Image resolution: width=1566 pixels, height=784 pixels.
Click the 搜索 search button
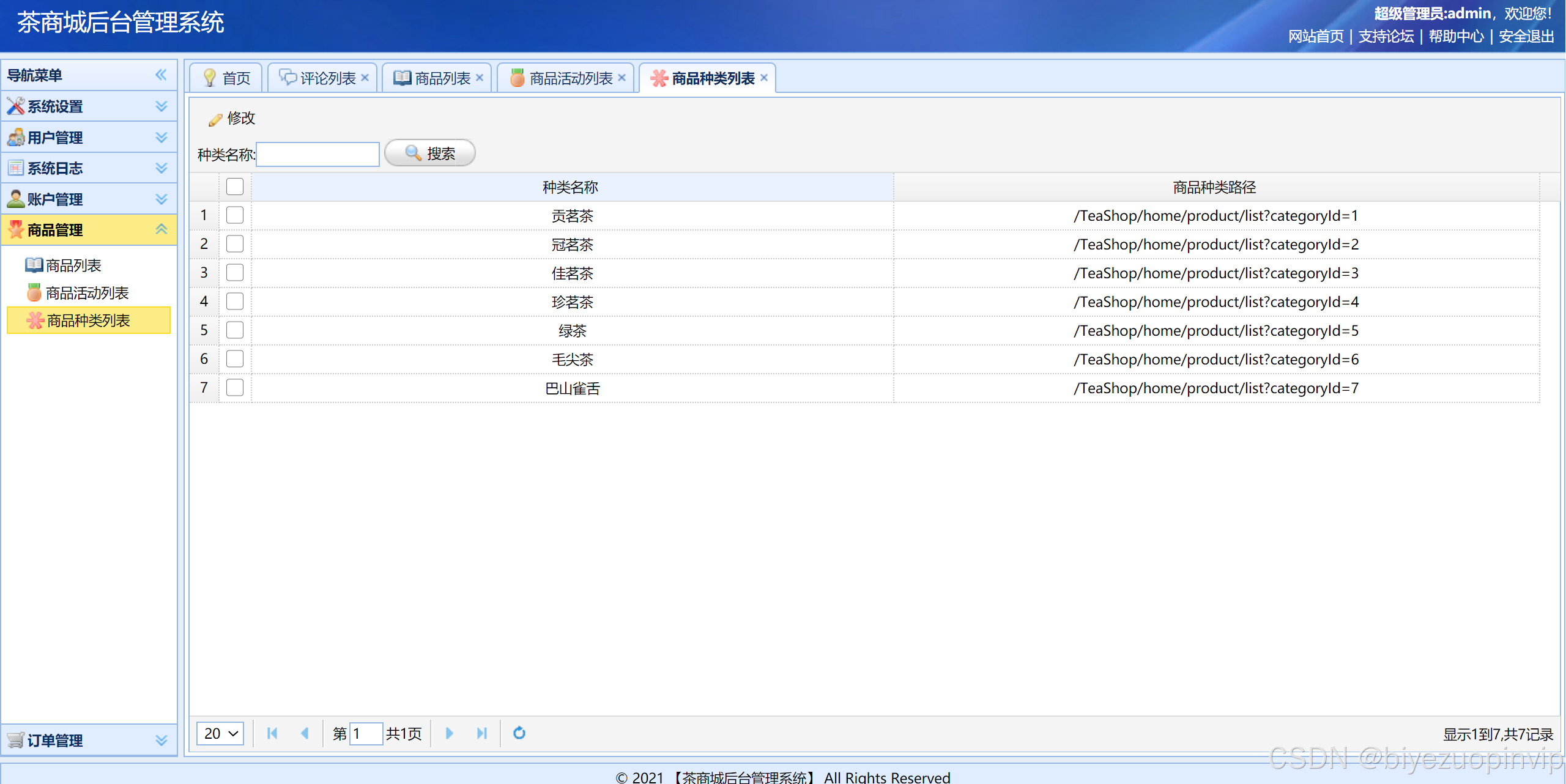(x=430, y=153)
